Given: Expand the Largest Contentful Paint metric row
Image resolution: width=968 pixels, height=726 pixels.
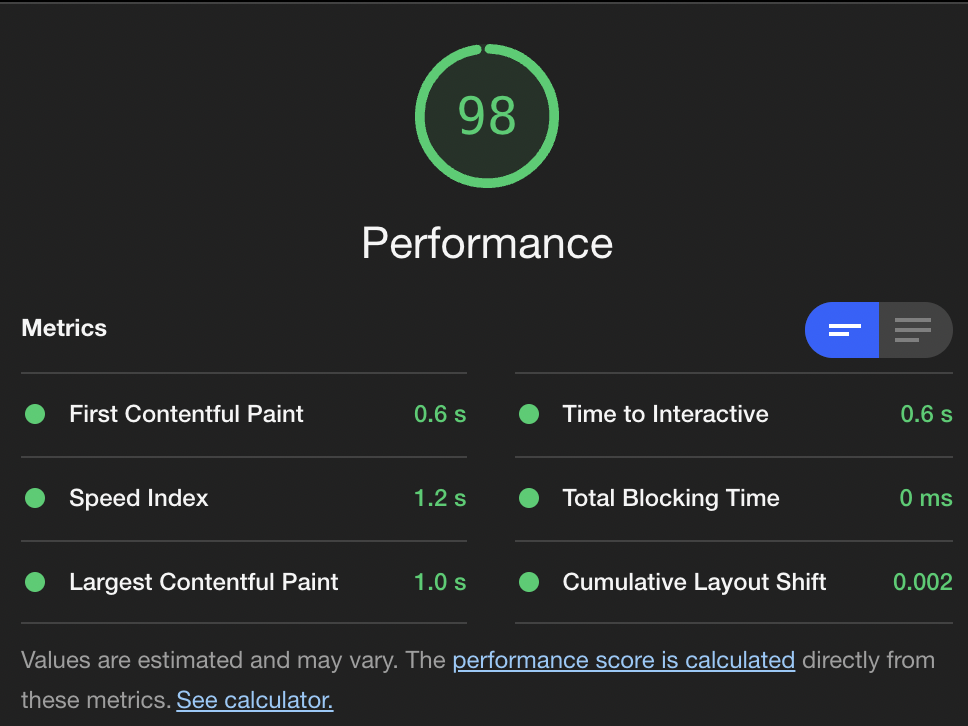Looking at the screenshot, I should [x=244, y=582].
